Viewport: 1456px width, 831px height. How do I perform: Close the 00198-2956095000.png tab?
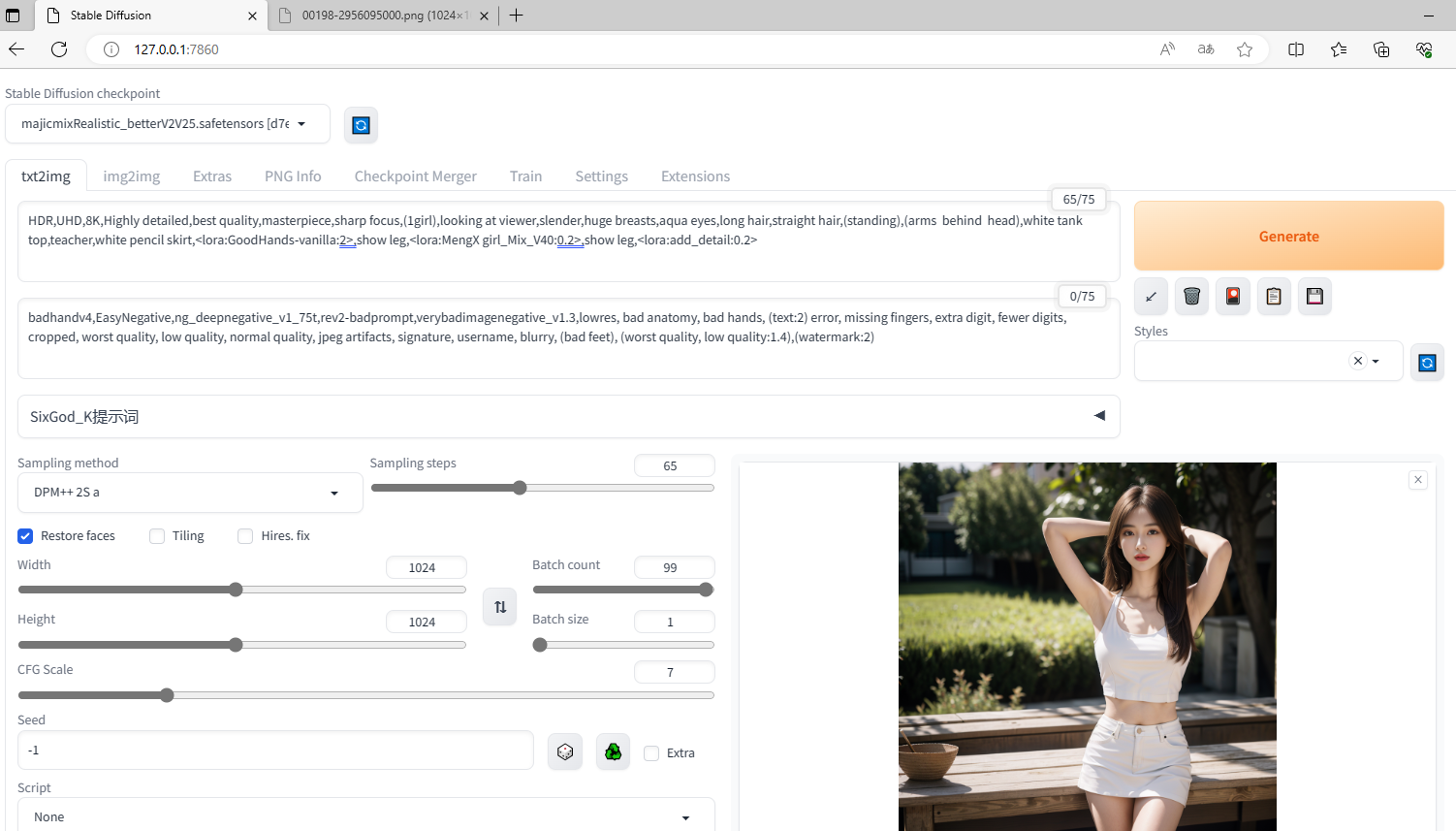point(484,16)
